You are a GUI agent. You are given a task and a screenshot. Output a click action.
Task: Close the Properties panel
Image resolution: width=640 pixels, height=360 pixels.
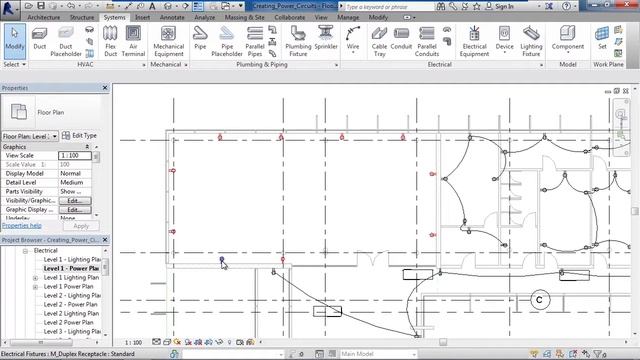[x=105, y=88]
